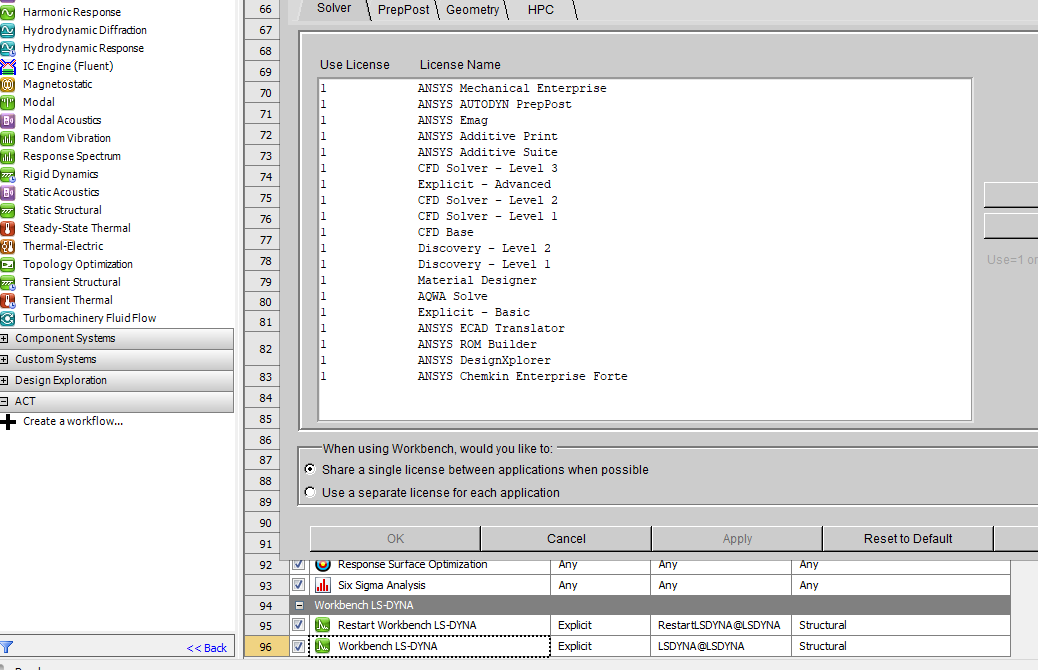Click the Cancel button
This screenshot has width=1038, height=670.
tap(566, 539)
